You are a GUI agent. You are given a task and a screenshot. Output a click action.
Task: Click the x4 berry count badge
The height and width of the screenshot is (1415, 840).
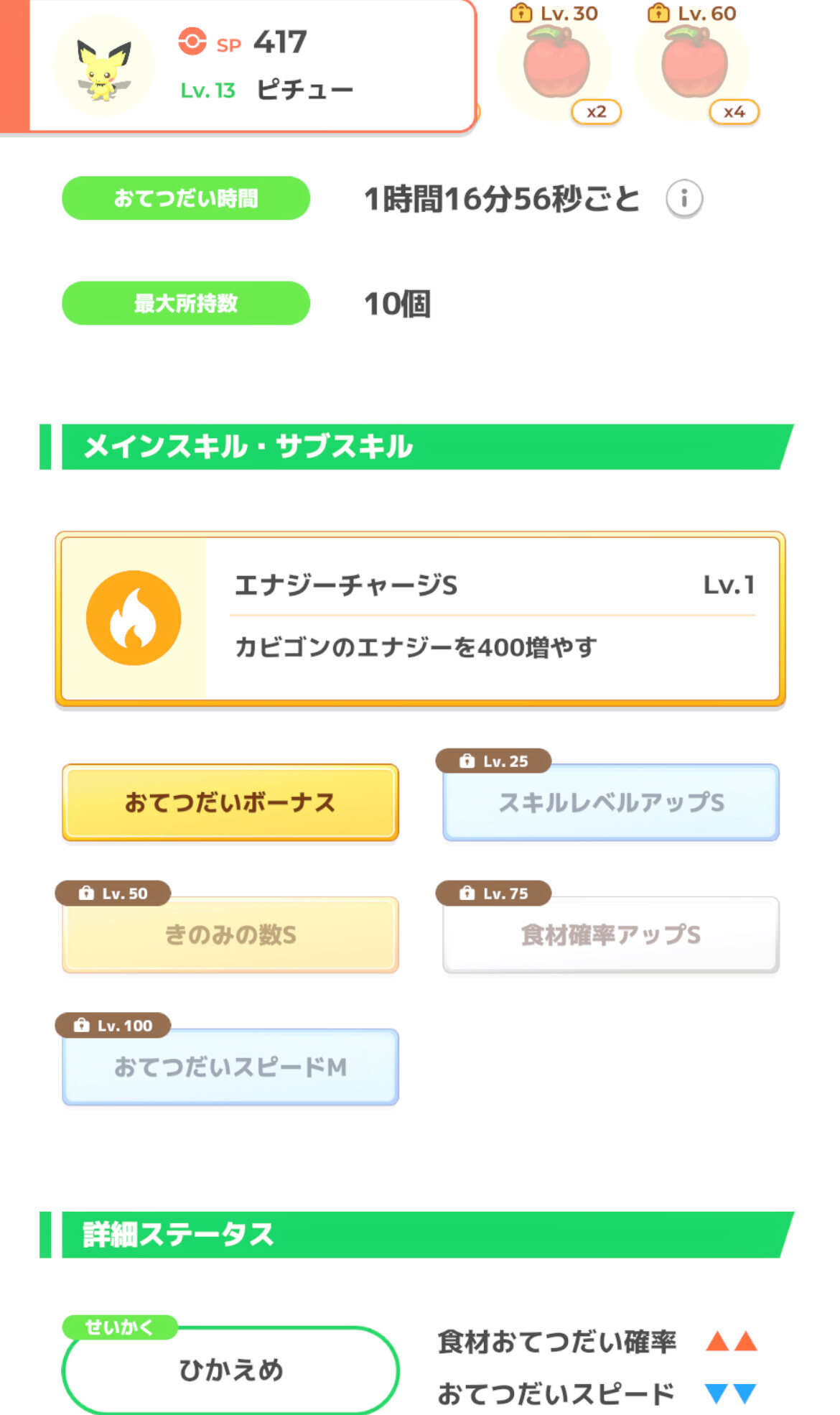734,112
